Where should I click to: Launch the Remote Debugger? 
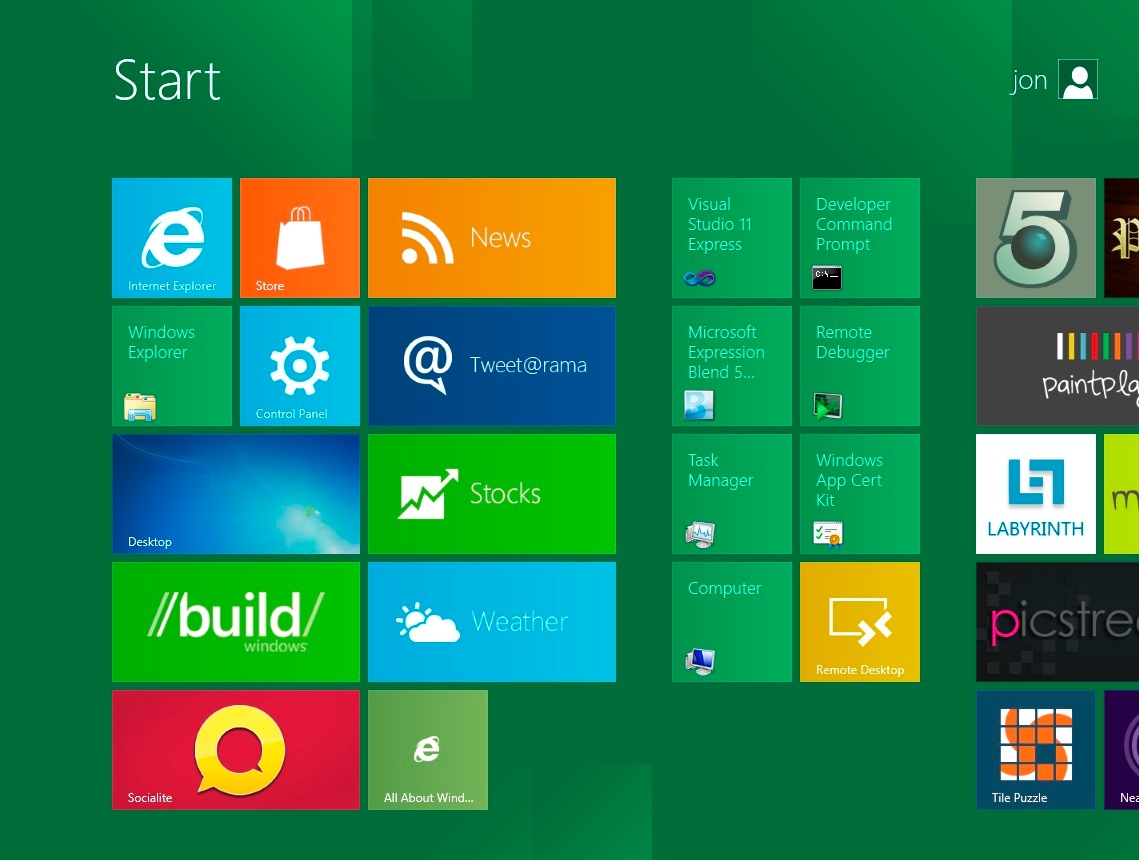[x=859, y=365]
